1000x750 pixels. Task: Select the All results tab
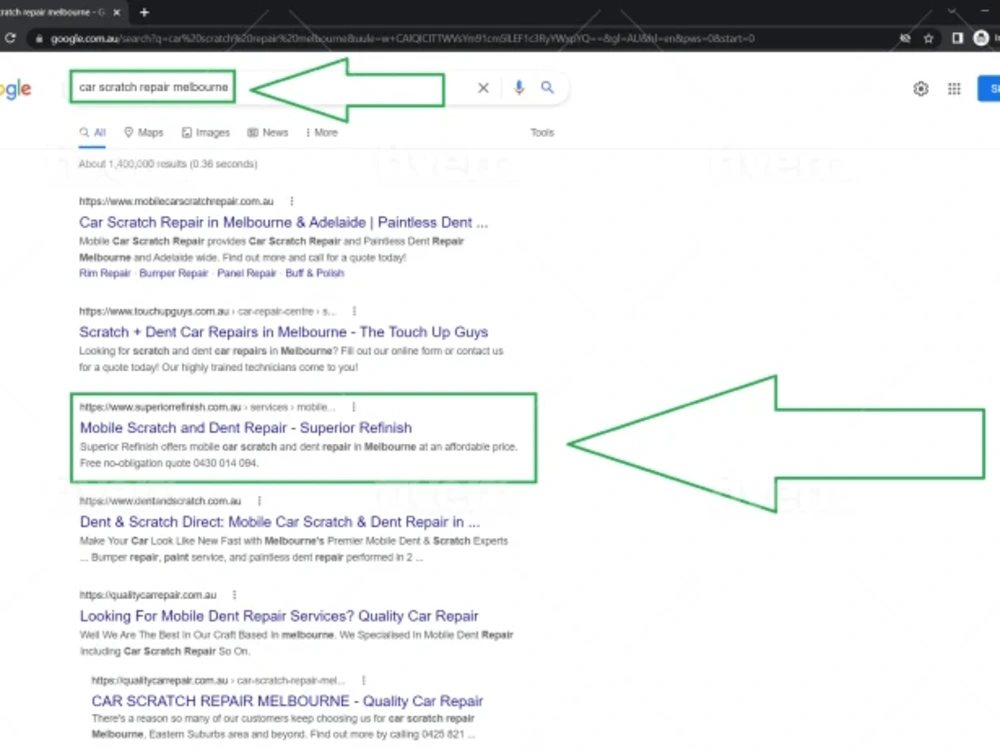pyautogui.click(x=92, y=133)
